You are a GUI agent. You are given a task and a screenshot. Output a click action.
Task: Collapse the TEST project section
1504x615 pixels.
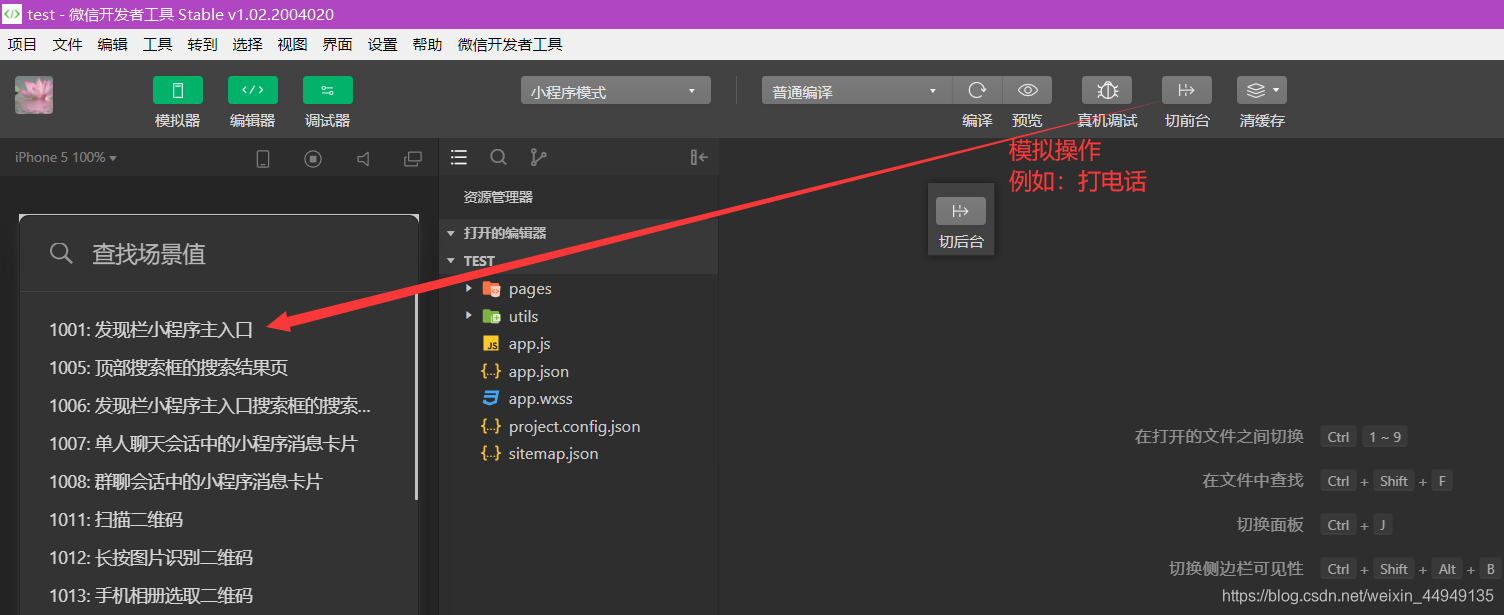pyautogui.click(x=578, y=260)
